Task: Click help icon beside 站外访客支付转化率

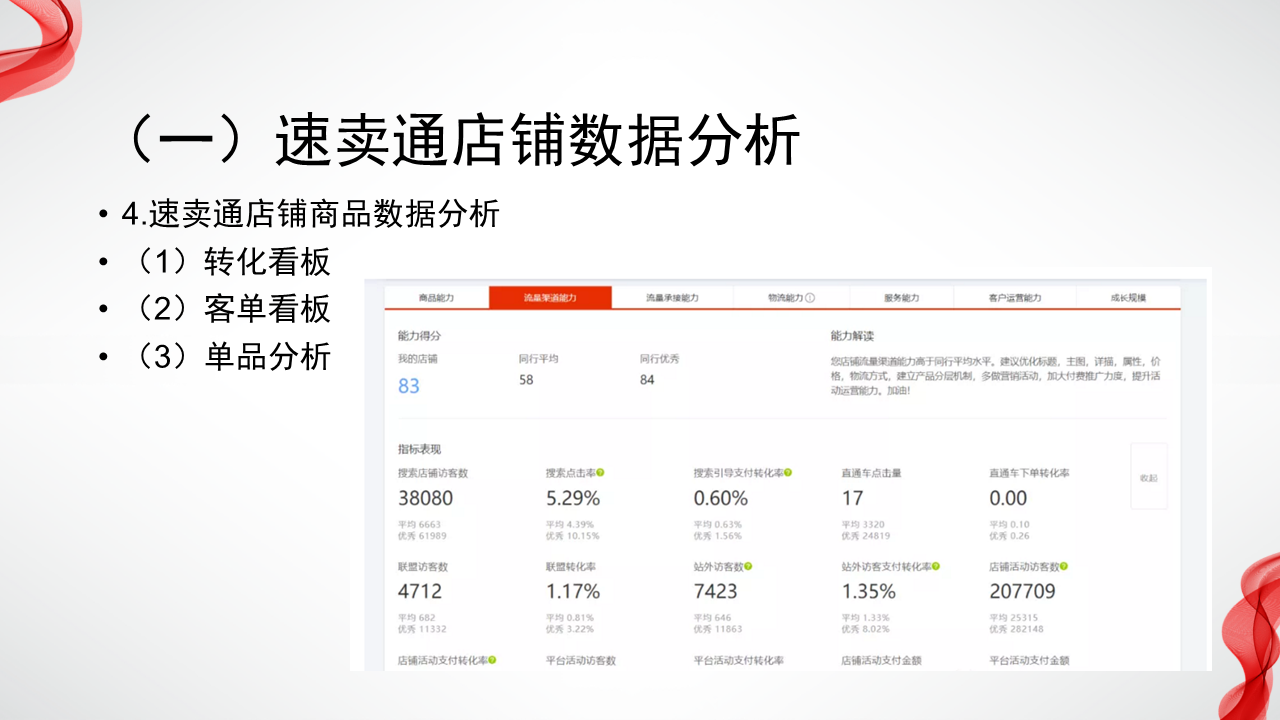Action: (936, 566)
